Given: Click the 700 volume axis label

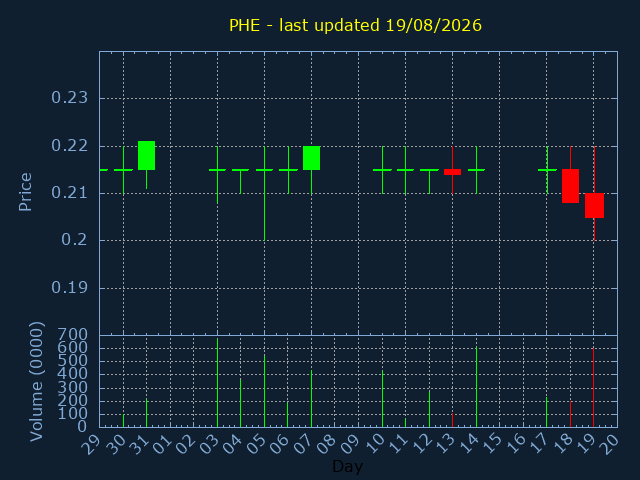Looking at the screenshot, I should (x=73, y=335).
